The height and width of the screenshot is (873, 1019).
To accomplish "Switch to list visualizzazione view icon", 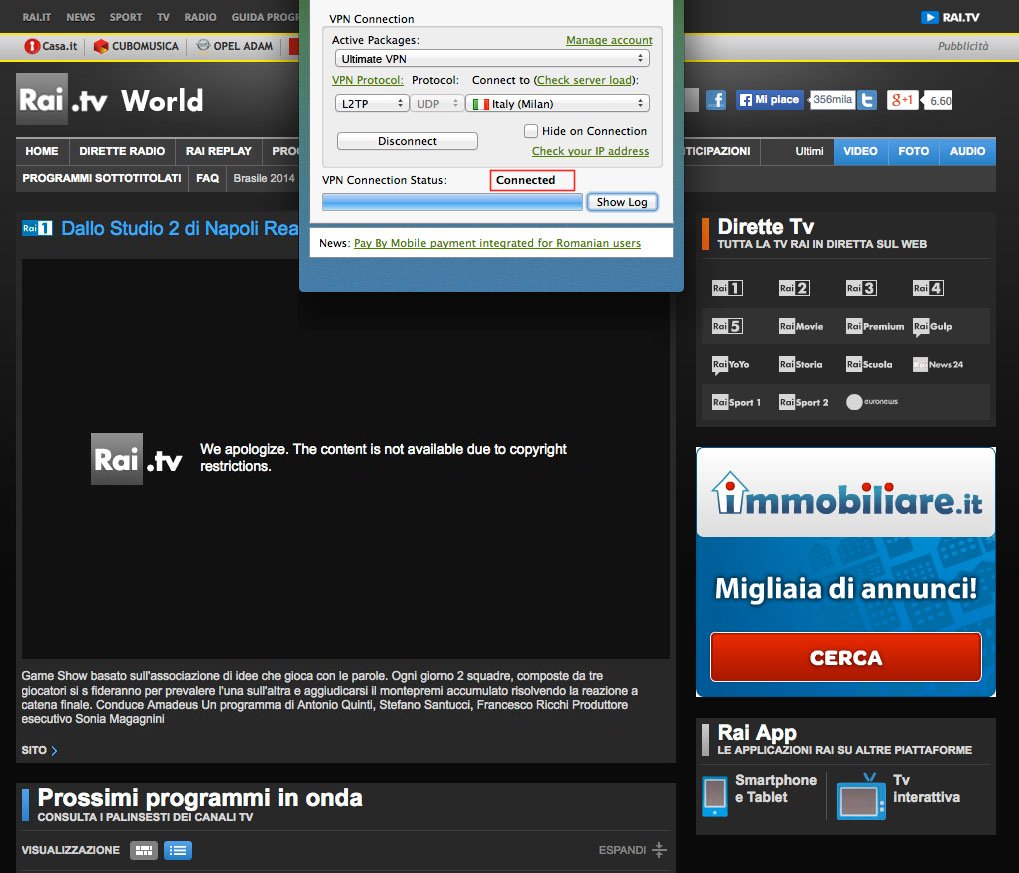I will 177,850.
